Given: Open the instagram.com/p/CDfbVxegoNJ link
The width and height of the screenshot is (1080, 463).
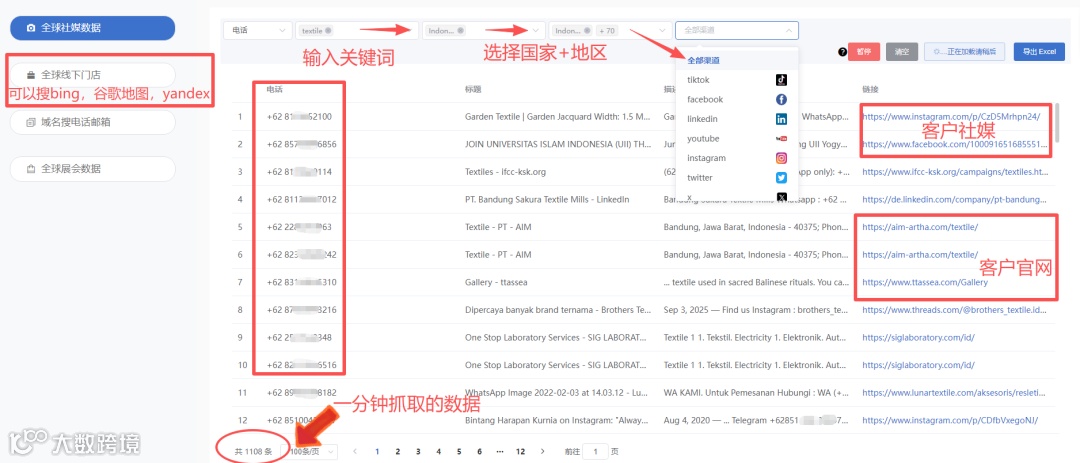Looking at the screenshot, I should coord(950,420).
